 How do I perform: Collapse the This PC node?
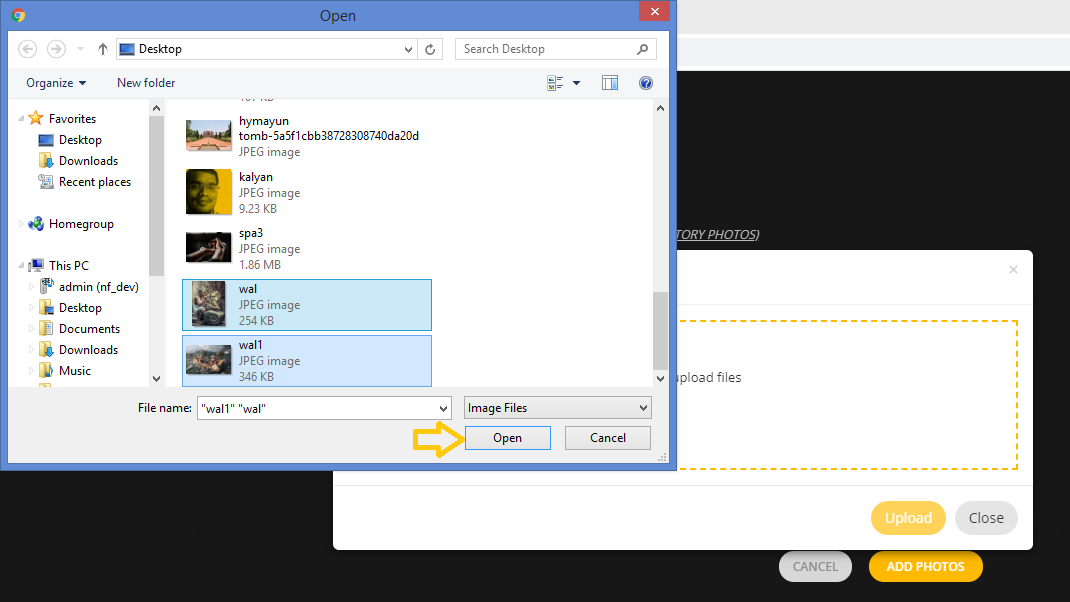(21, 266)
